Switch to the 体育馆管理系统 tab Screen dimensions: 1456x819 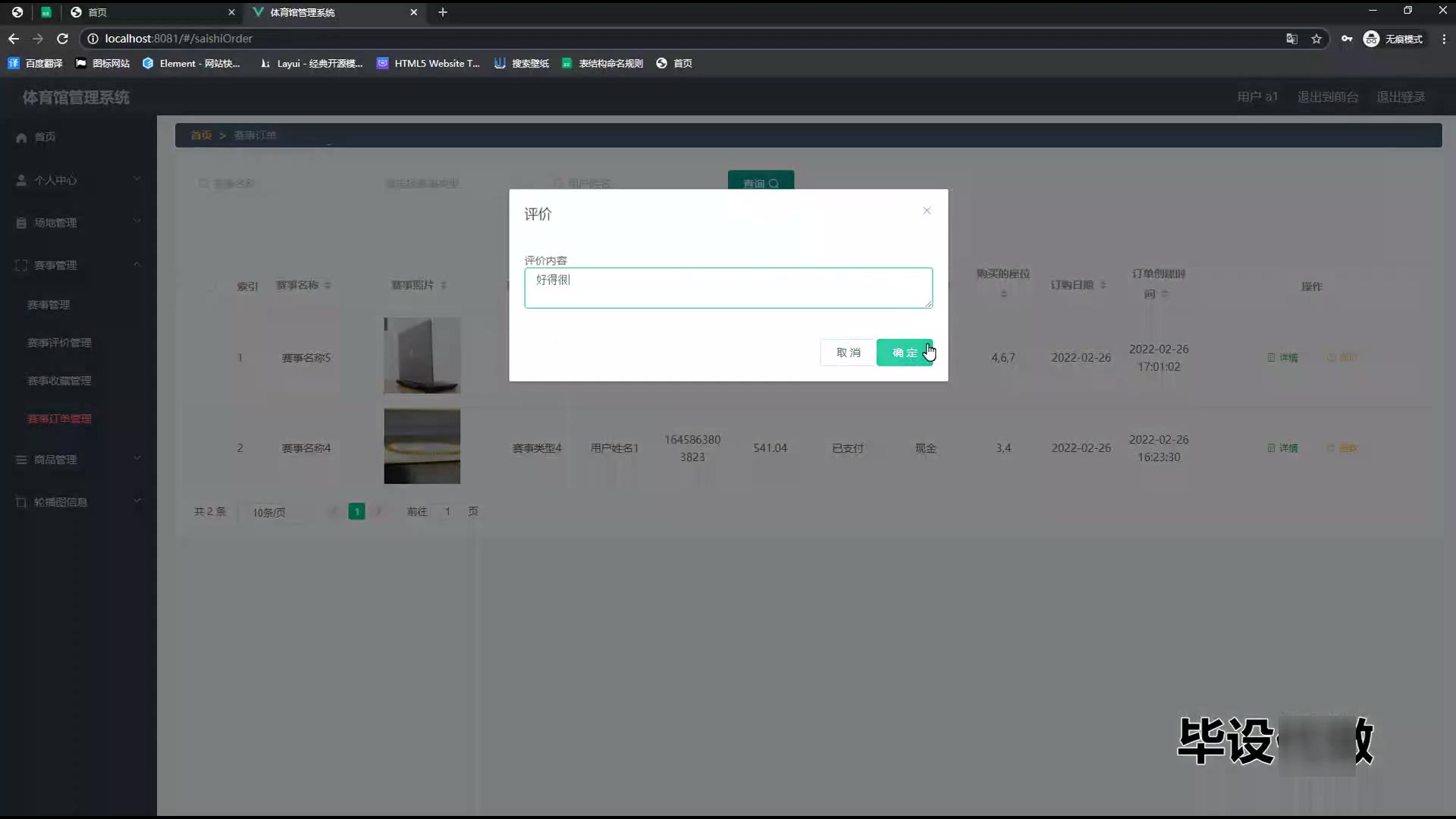334,12
